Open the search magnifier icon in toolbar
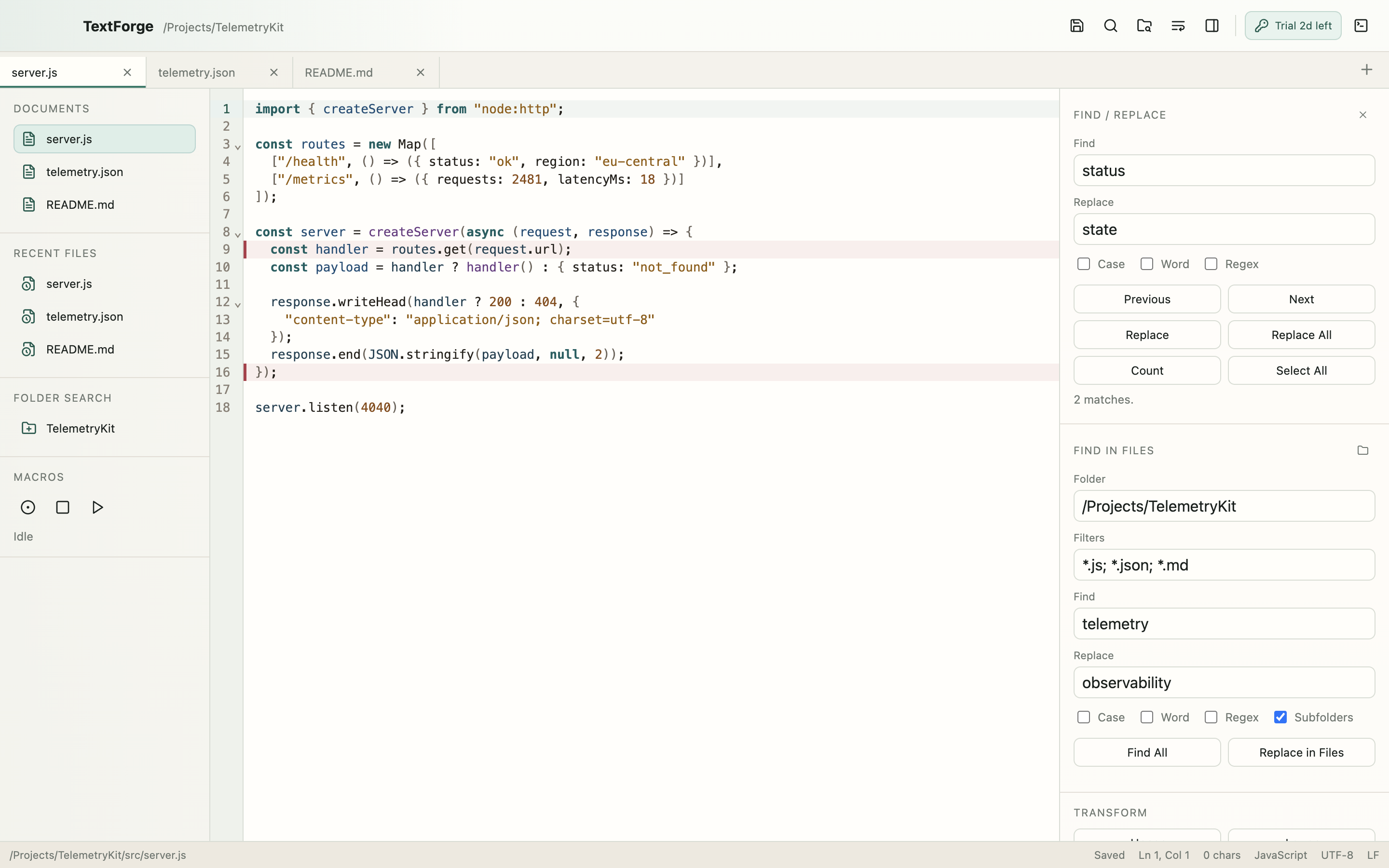 tap(1111, 26)
